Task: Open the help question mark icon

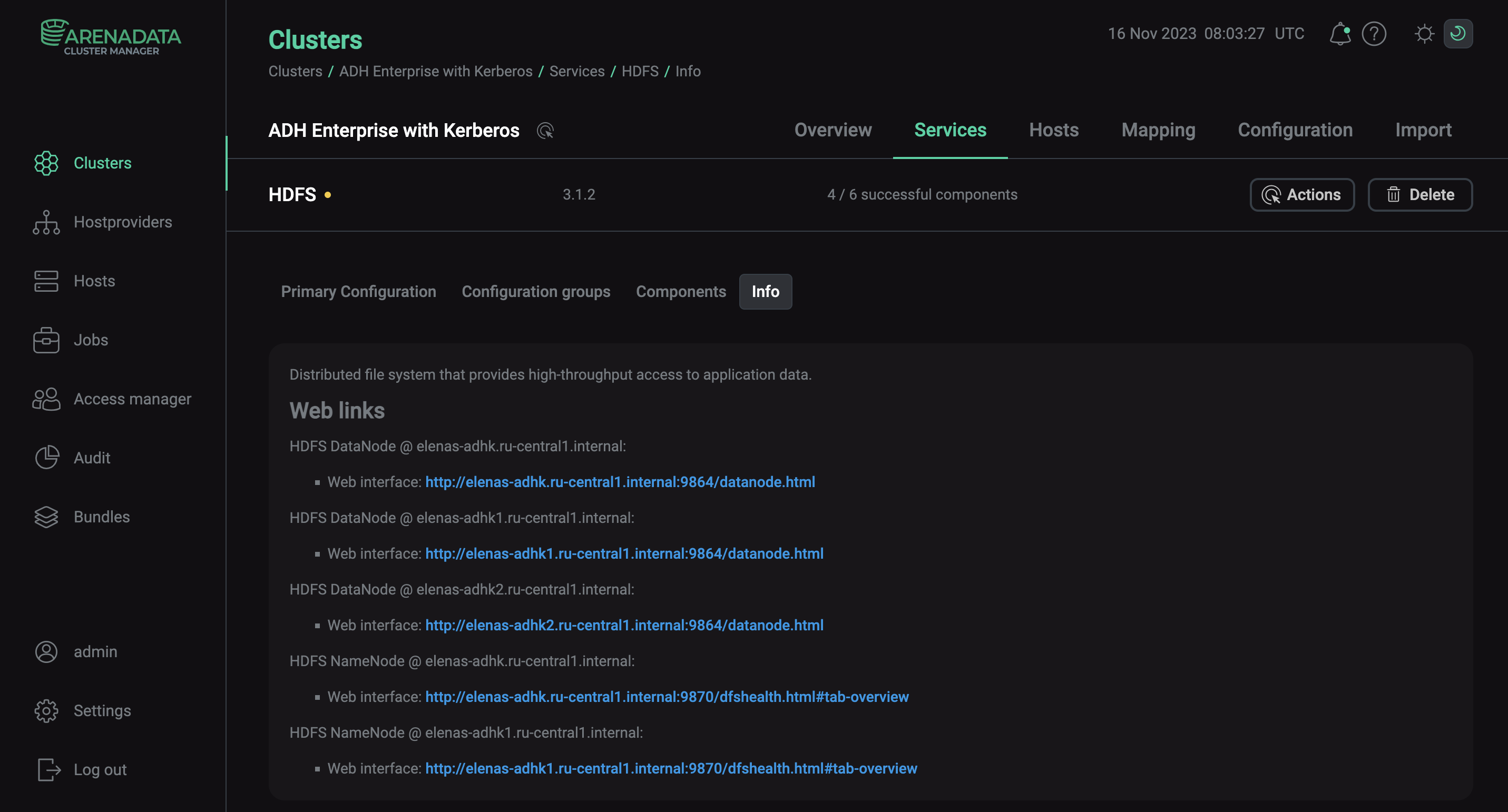Action: click(x=1373, y=33)
